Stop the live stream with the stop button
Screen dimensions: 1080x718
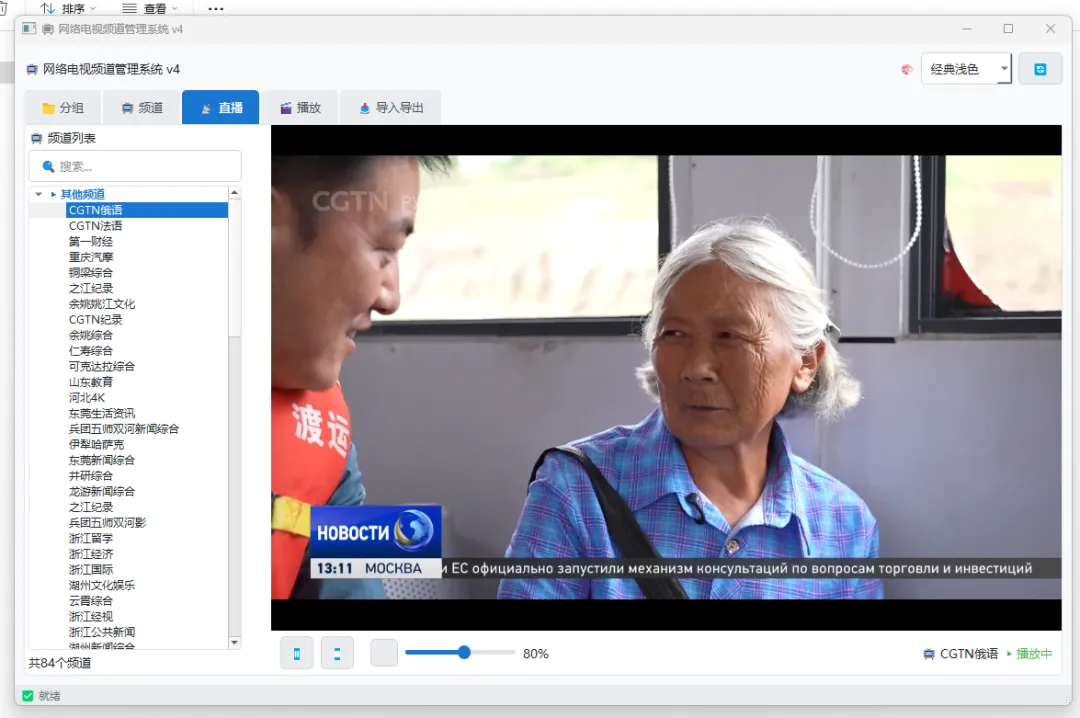point(337,653)
